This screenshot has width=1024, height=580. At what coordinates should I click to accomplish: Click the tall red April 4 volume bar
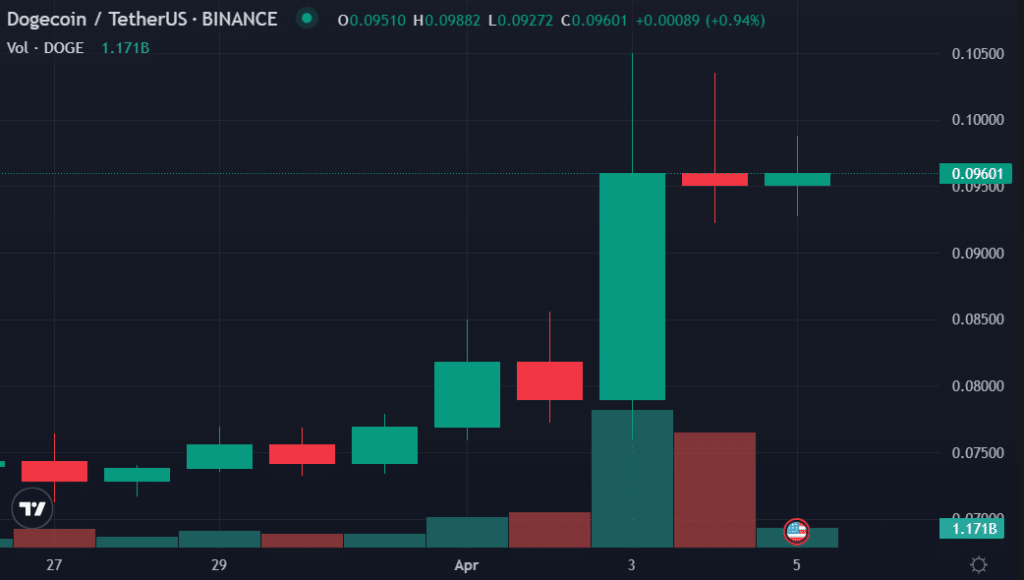click(714, 490)
